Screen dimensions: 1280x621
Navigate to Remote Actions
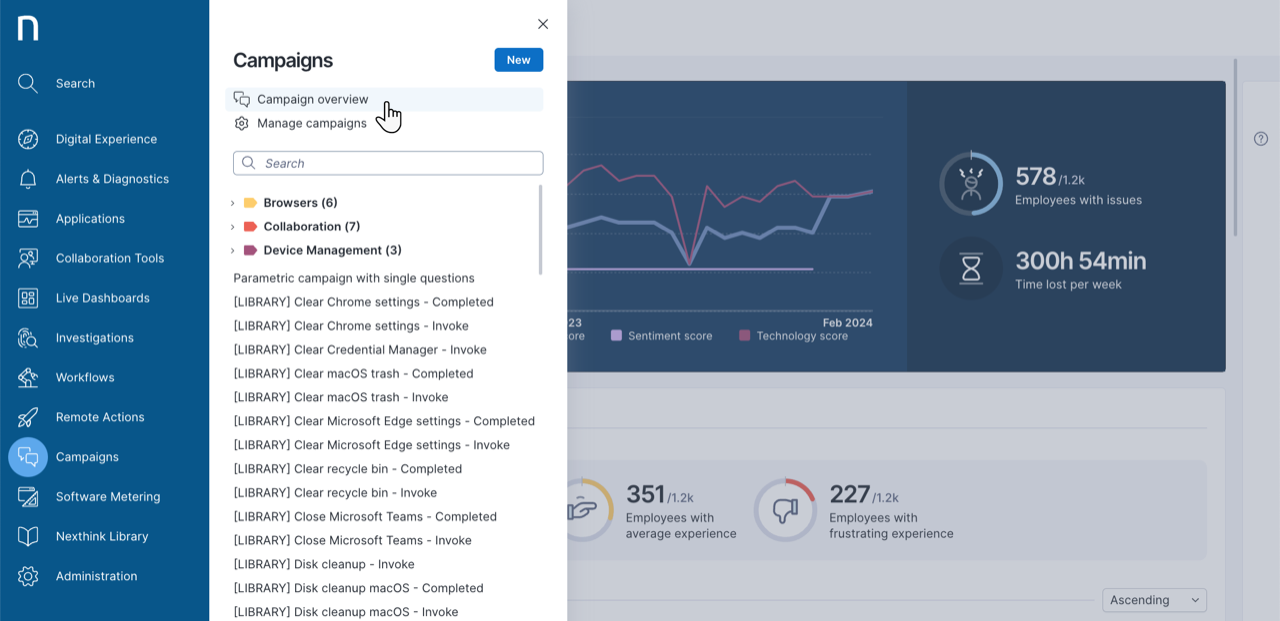point(27,417)
